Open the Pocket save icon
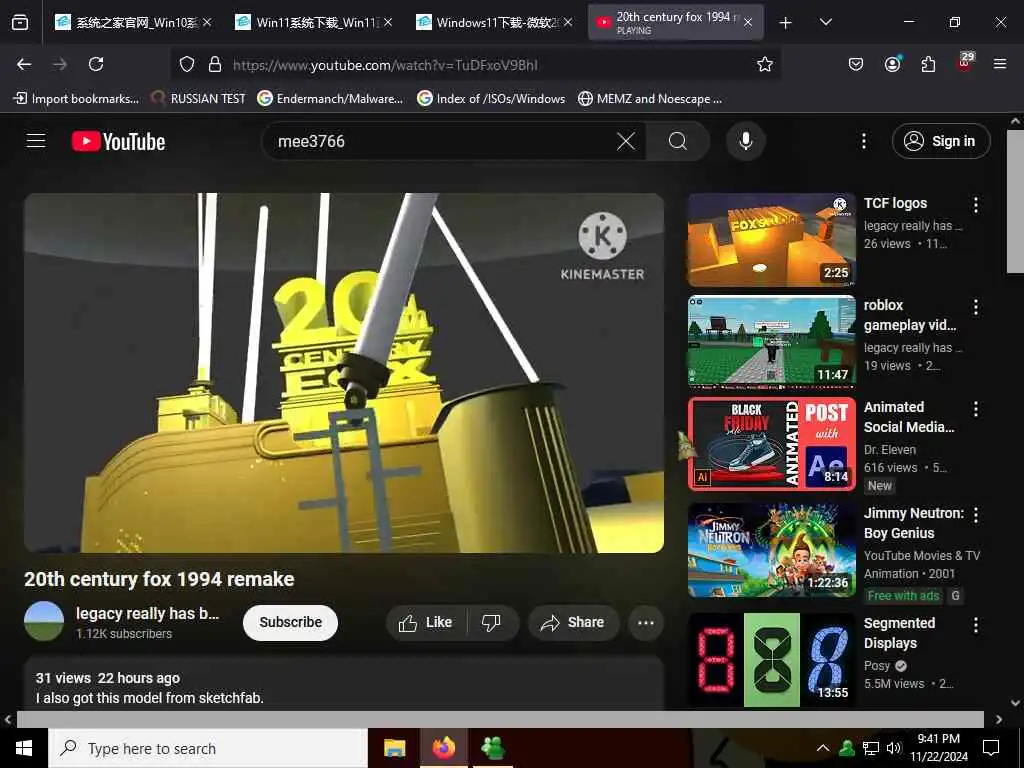Image resolution: width=1024 pixels, height=768 pixels. click(x=856, y=64)
